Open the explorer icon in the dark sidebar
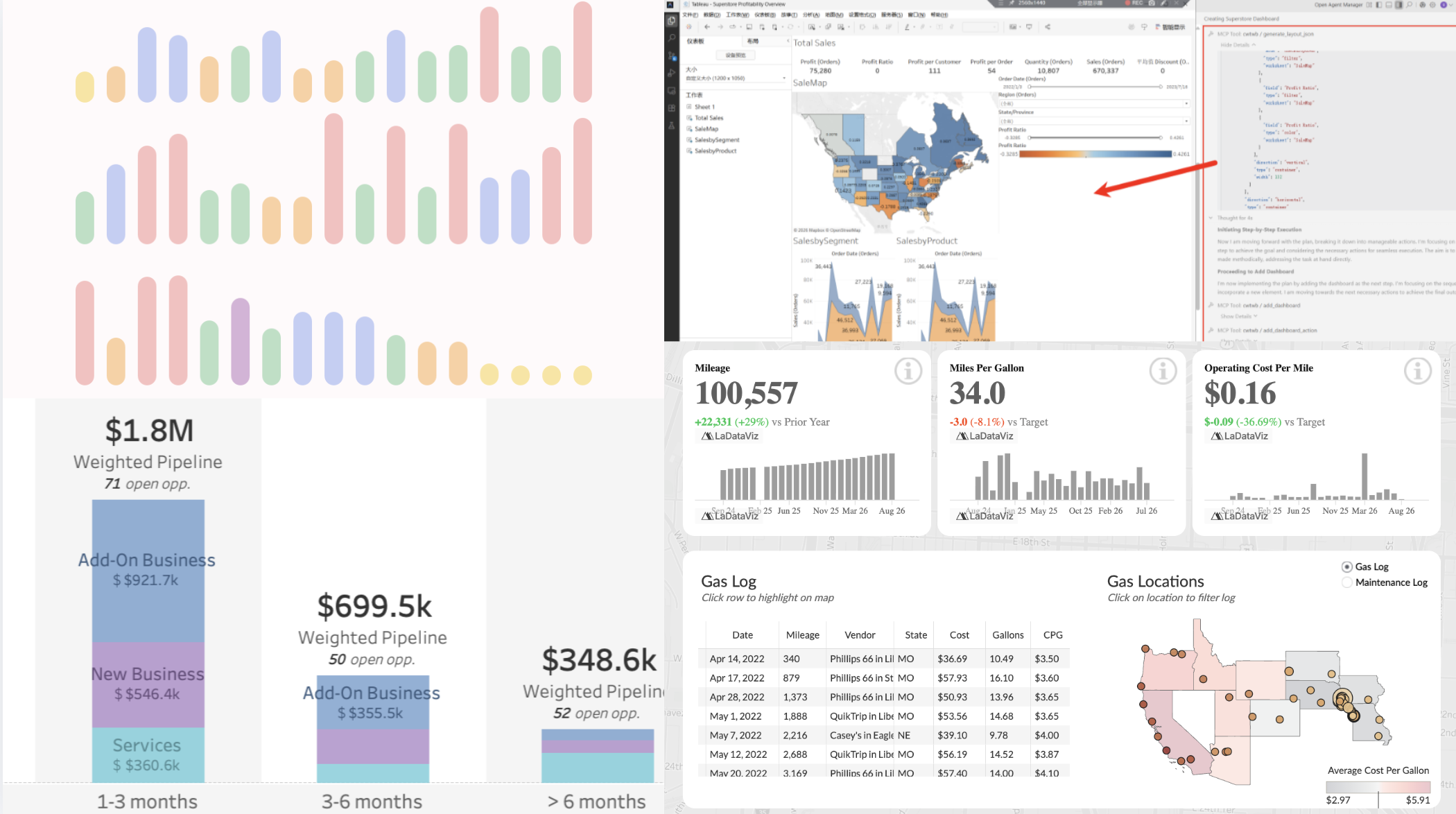This screenshot has height=814, width=1456. click(671, 21)
